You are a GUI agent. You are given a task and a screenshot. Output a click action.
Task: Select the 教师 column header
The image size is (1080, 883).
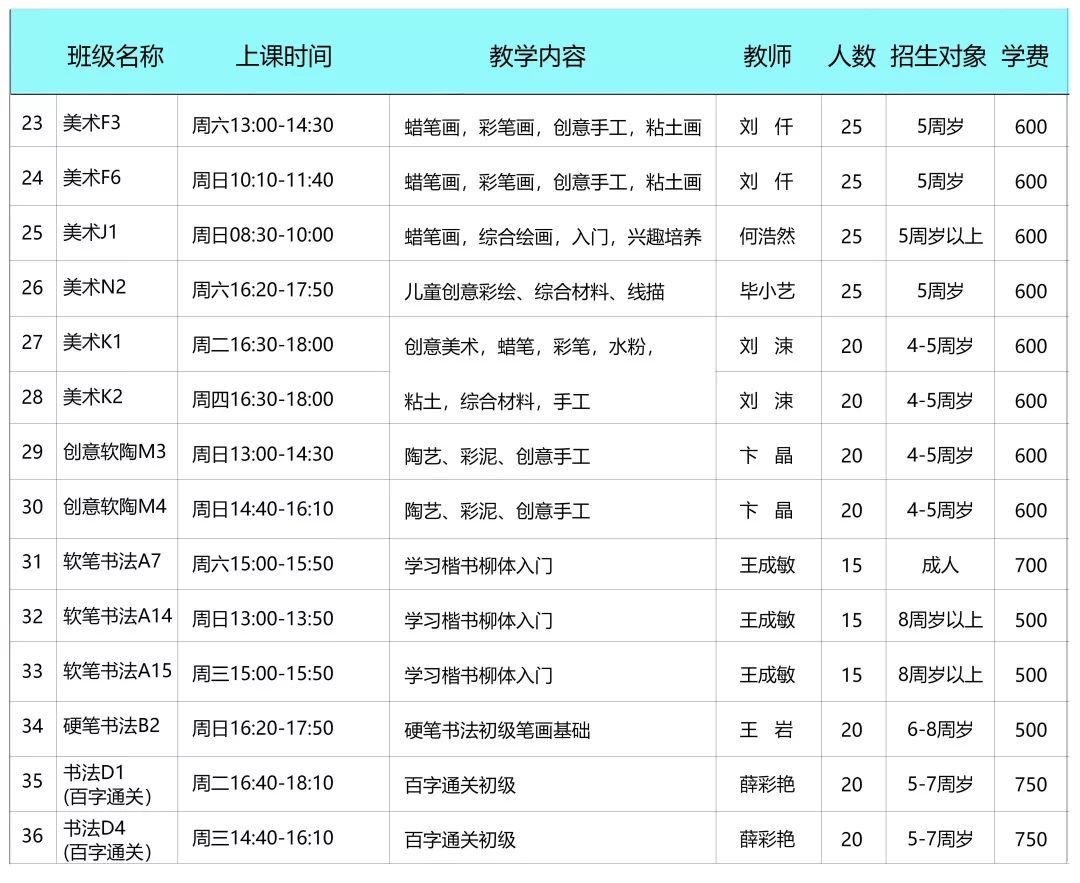pos(767,56)
